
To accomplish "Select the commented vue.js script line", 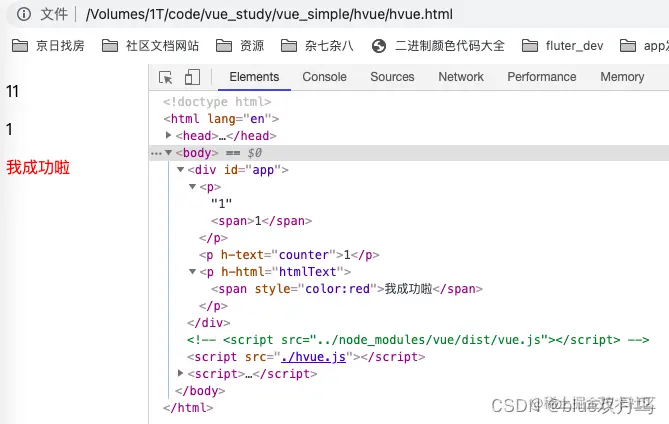I will click(x=418, y=340).
